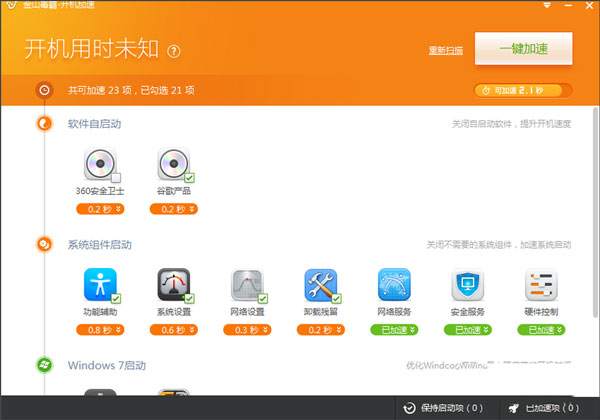Select the 硬件控制 icon
This screenshot has height=420, width=600.
(541, 285)
